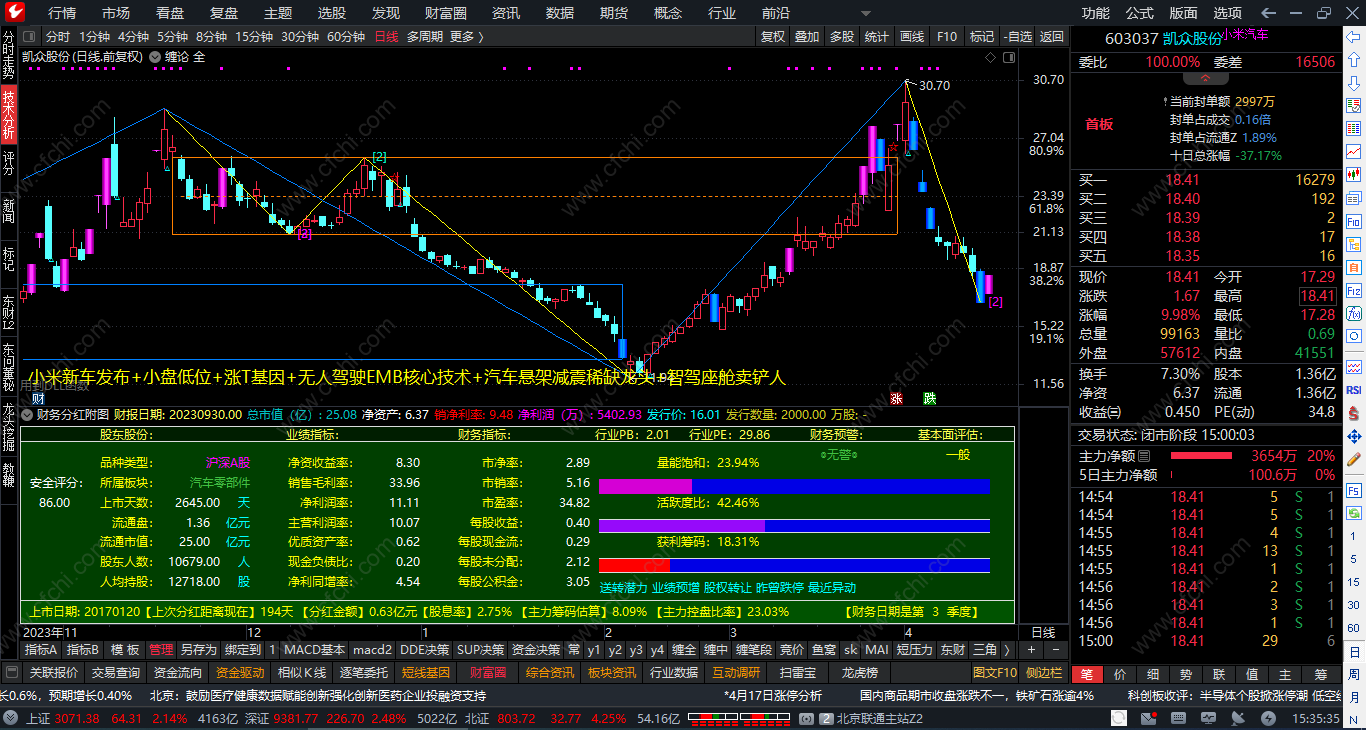Toggle the 侧边栏 sidebar button
Screen dimensions: 1366x730
coord(1044,673)
